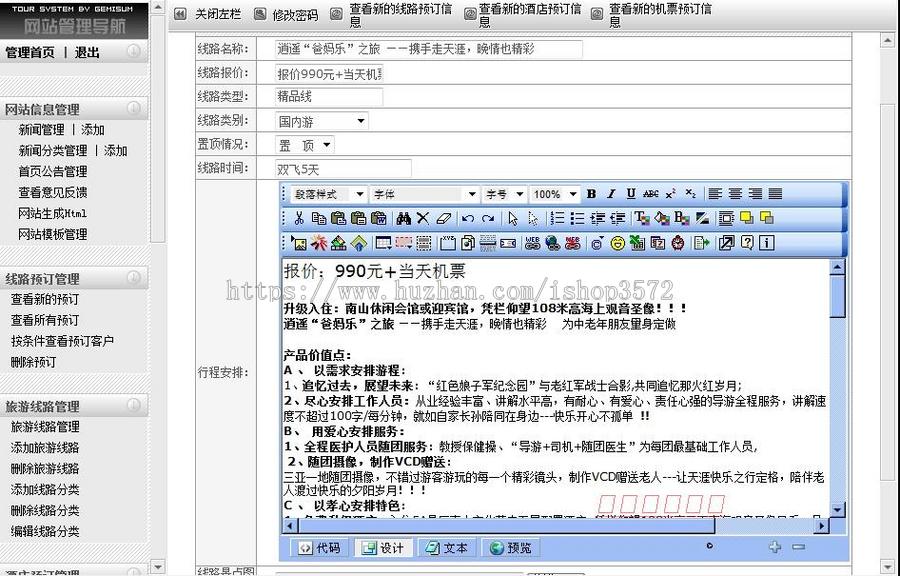
Task: Click the Delete X icon
Action: point(423,218)
